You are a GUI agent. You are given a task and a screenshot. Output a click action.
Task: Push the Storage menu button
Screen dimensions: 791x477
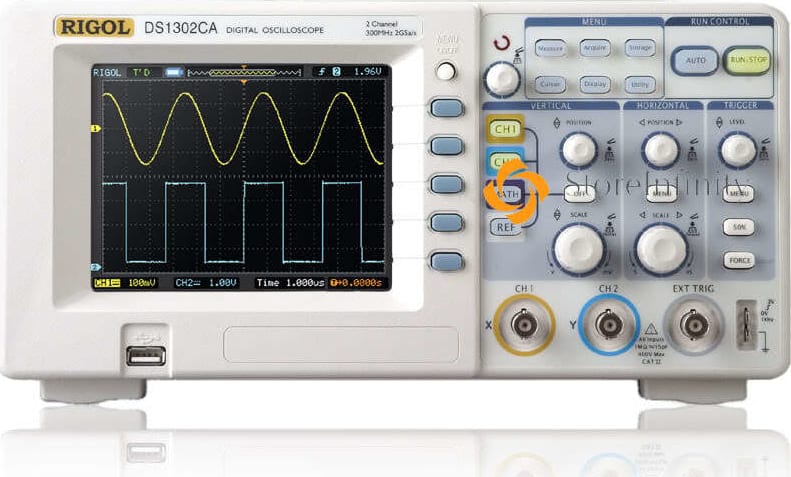click(640, 48)
